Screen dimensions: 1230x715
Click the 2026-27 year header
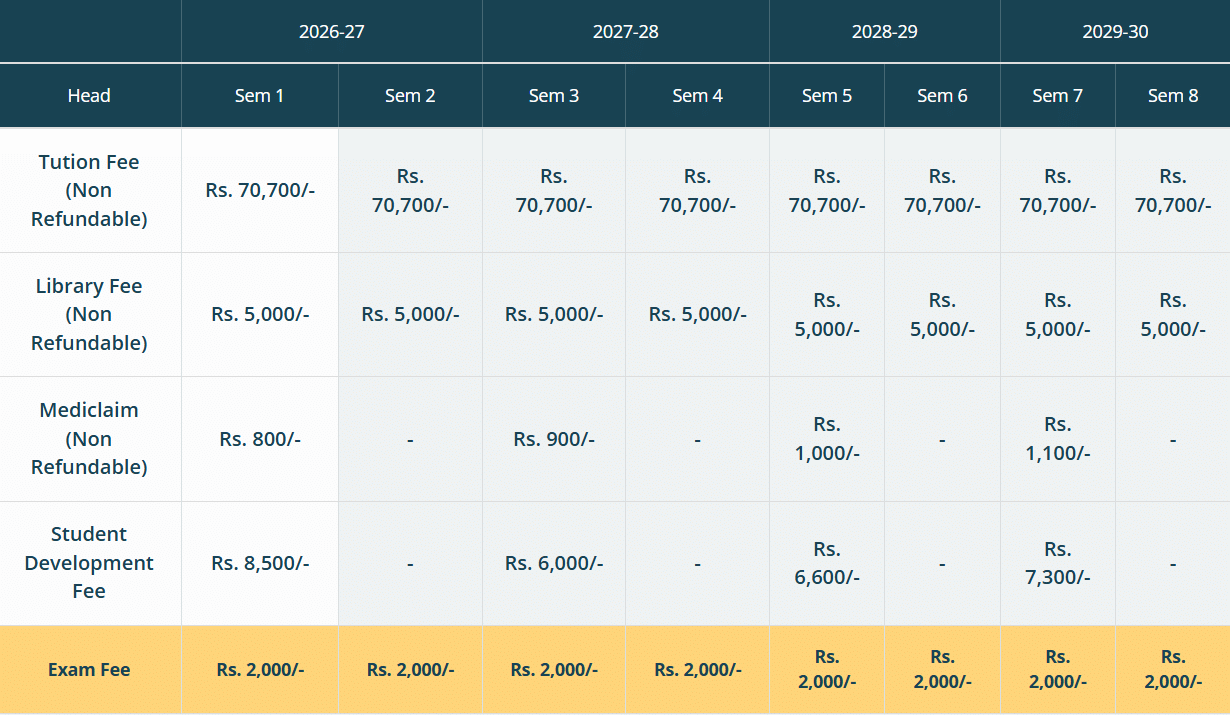[x=331, y=32]
